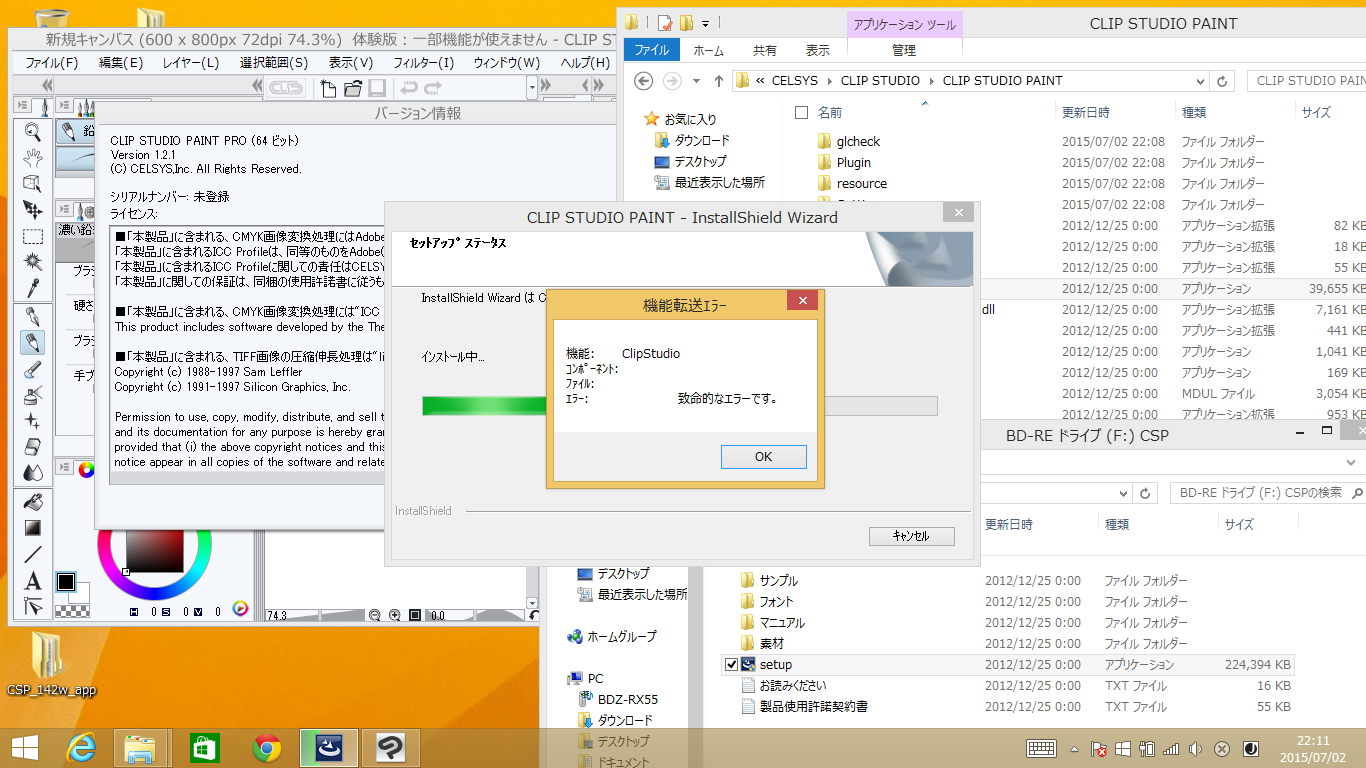Select the 3D Object operation tool

pyautogui.click(x=33, y=183)
